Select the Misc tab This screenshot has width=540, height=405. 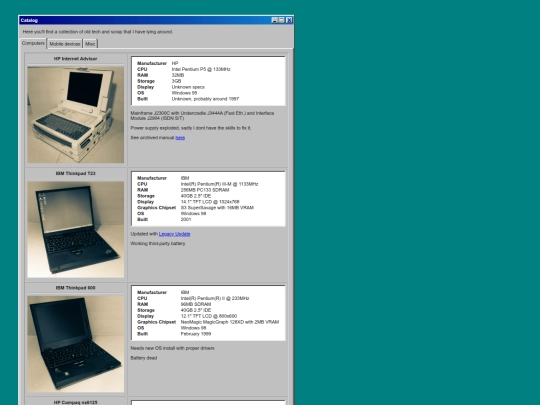click(x=90, y=44)
